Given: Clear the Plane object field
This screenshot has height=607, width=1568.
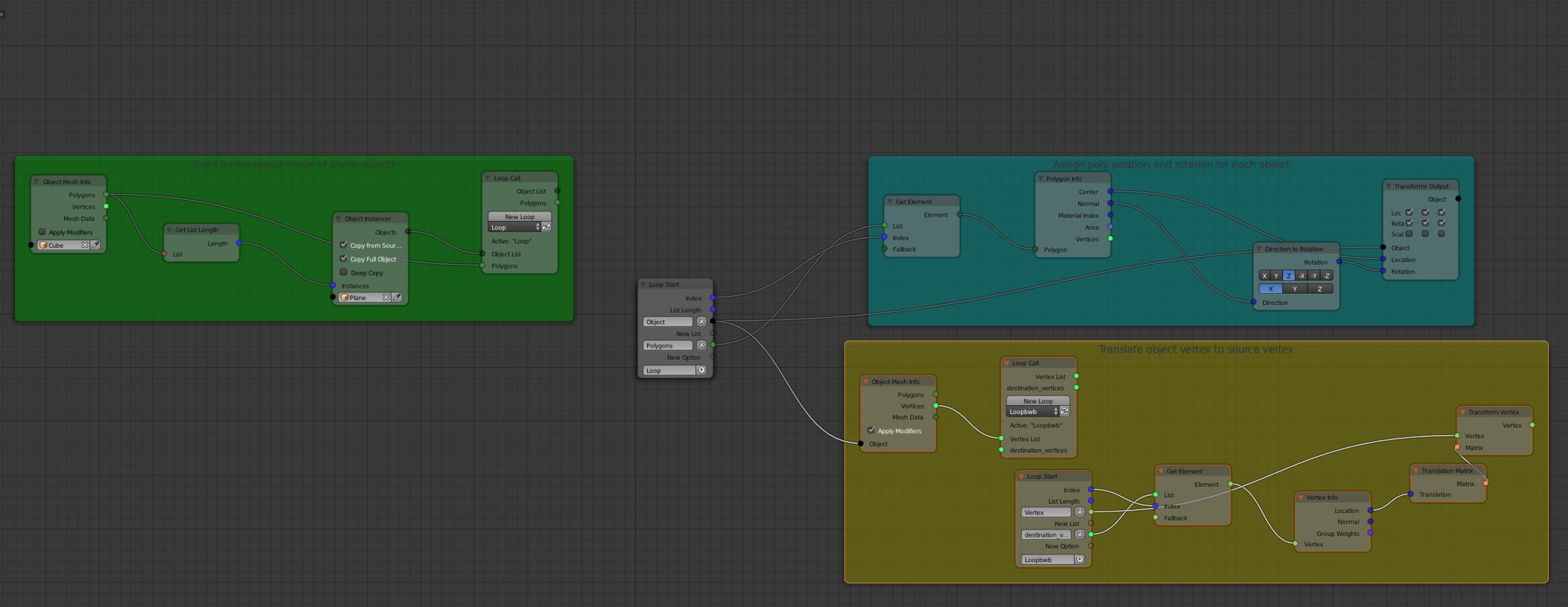Looking at the screenshot, I should coord(386,297).
